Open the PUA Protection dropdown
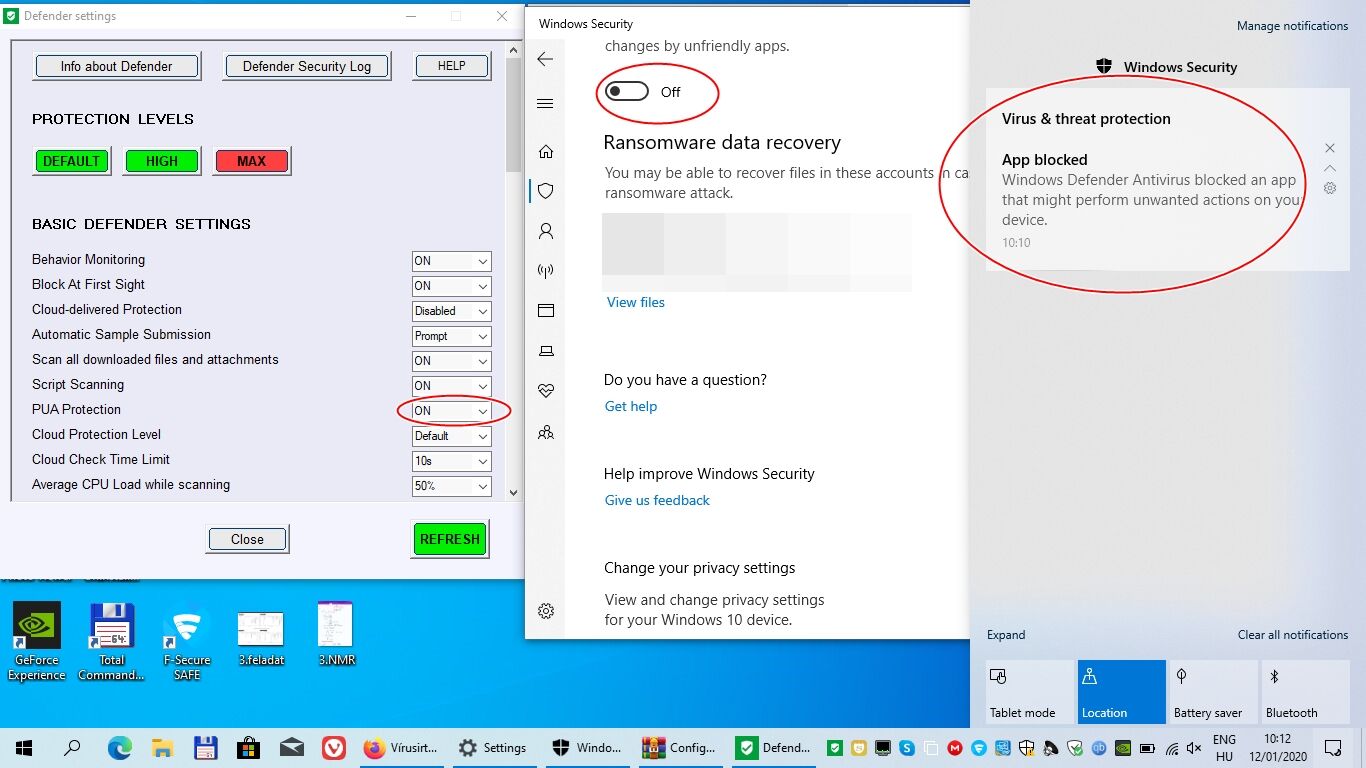The height and width of the screenshot is (768, 1366). click(x=452, y=411)
